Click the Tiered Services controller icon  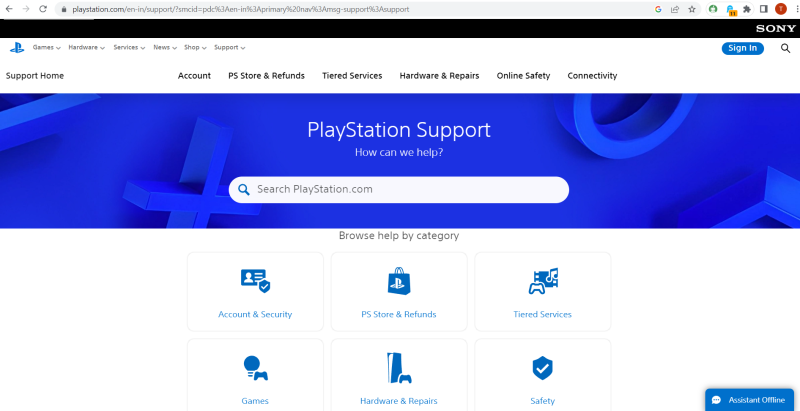pyautogui.click(x=543, y=281)
